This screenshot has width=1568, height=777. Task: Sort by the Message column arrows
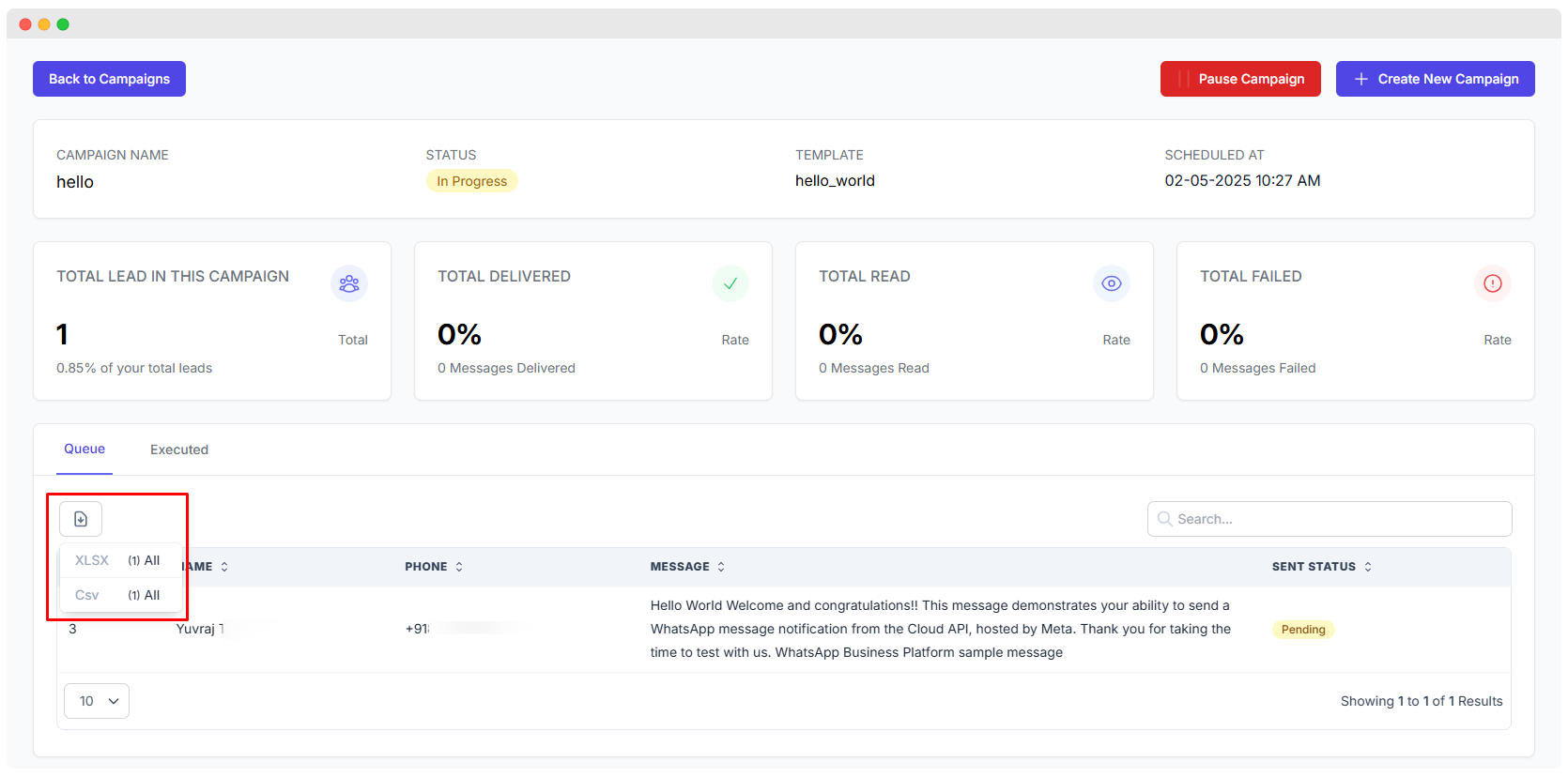click(x=721, y=567)
